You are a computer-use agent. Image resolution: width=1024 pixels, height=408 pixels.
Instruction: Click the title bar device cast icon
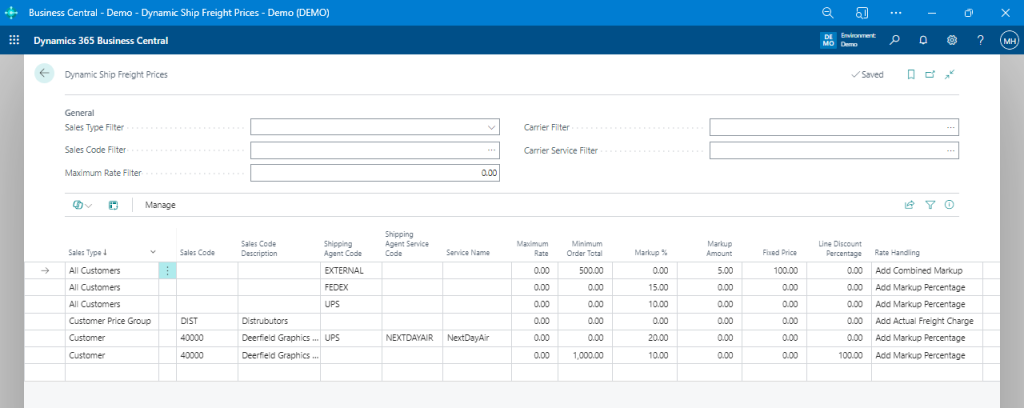click(x=861, y=13)
